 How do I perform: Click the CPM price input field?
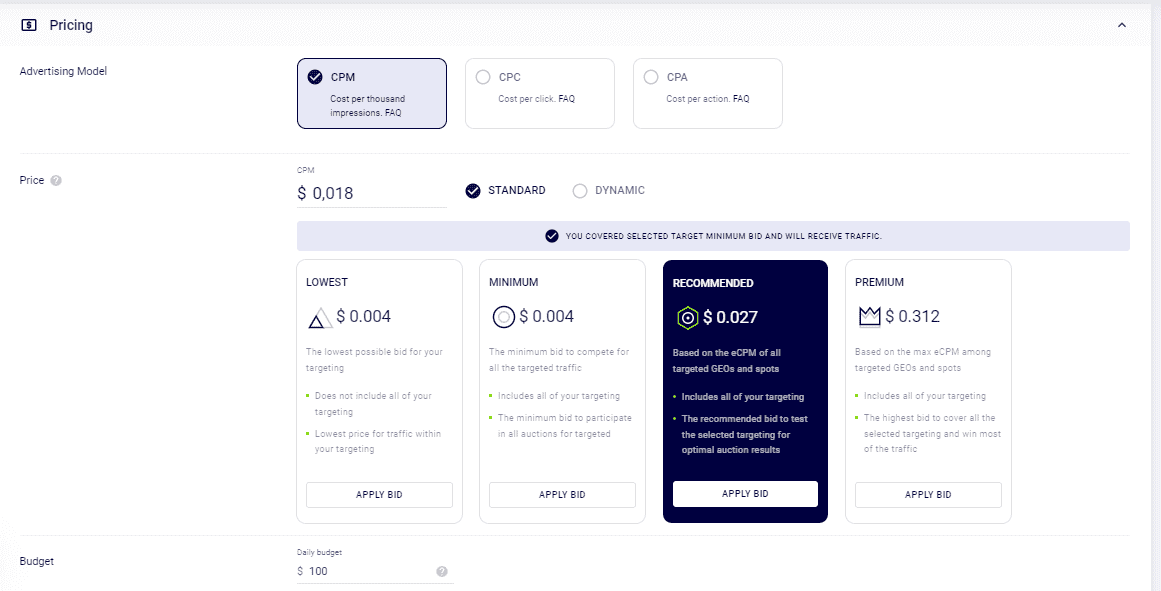coord(372,193)
